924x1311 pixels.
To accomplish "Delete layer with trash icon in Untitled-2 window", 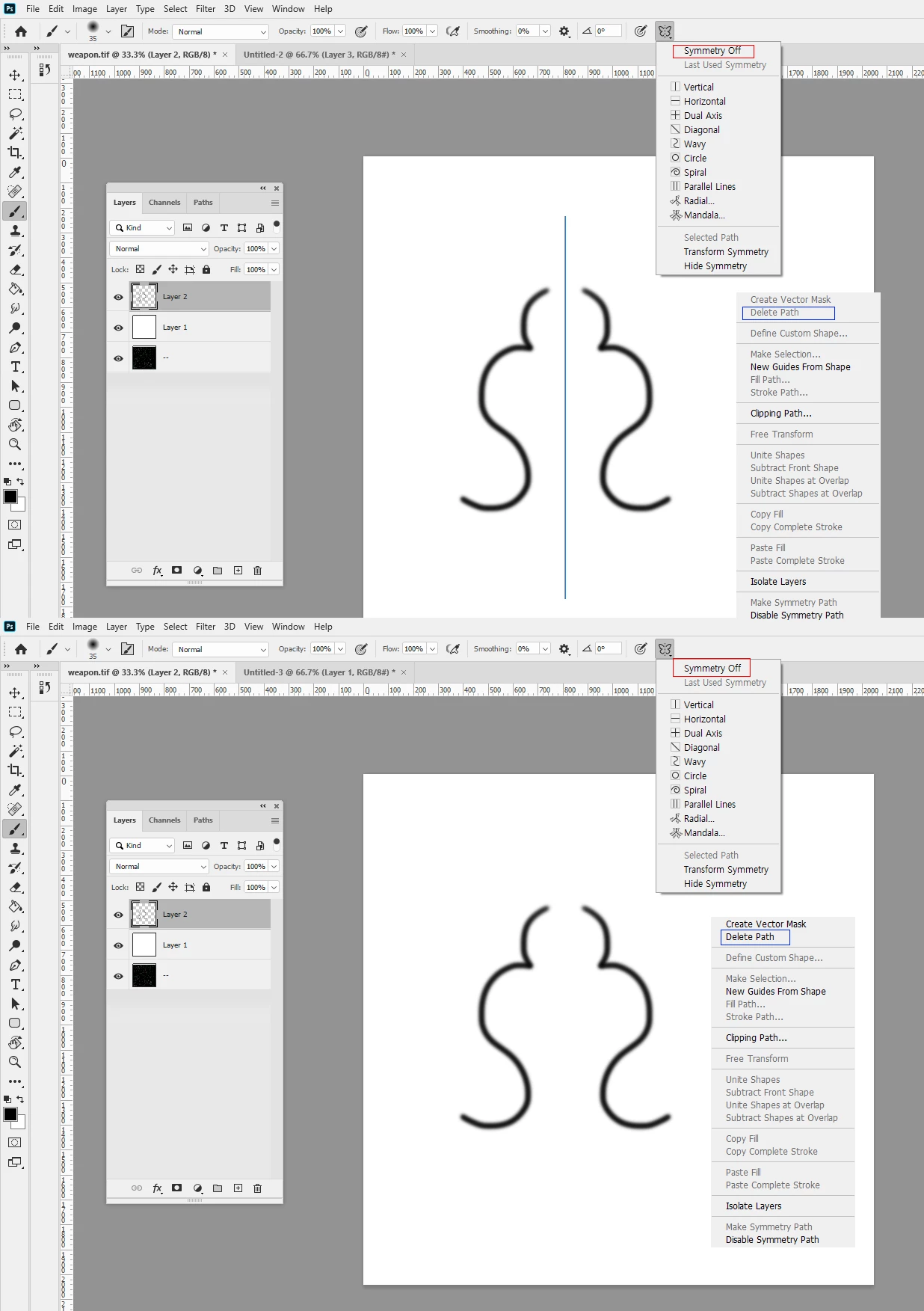I will (x=258, y=571).
